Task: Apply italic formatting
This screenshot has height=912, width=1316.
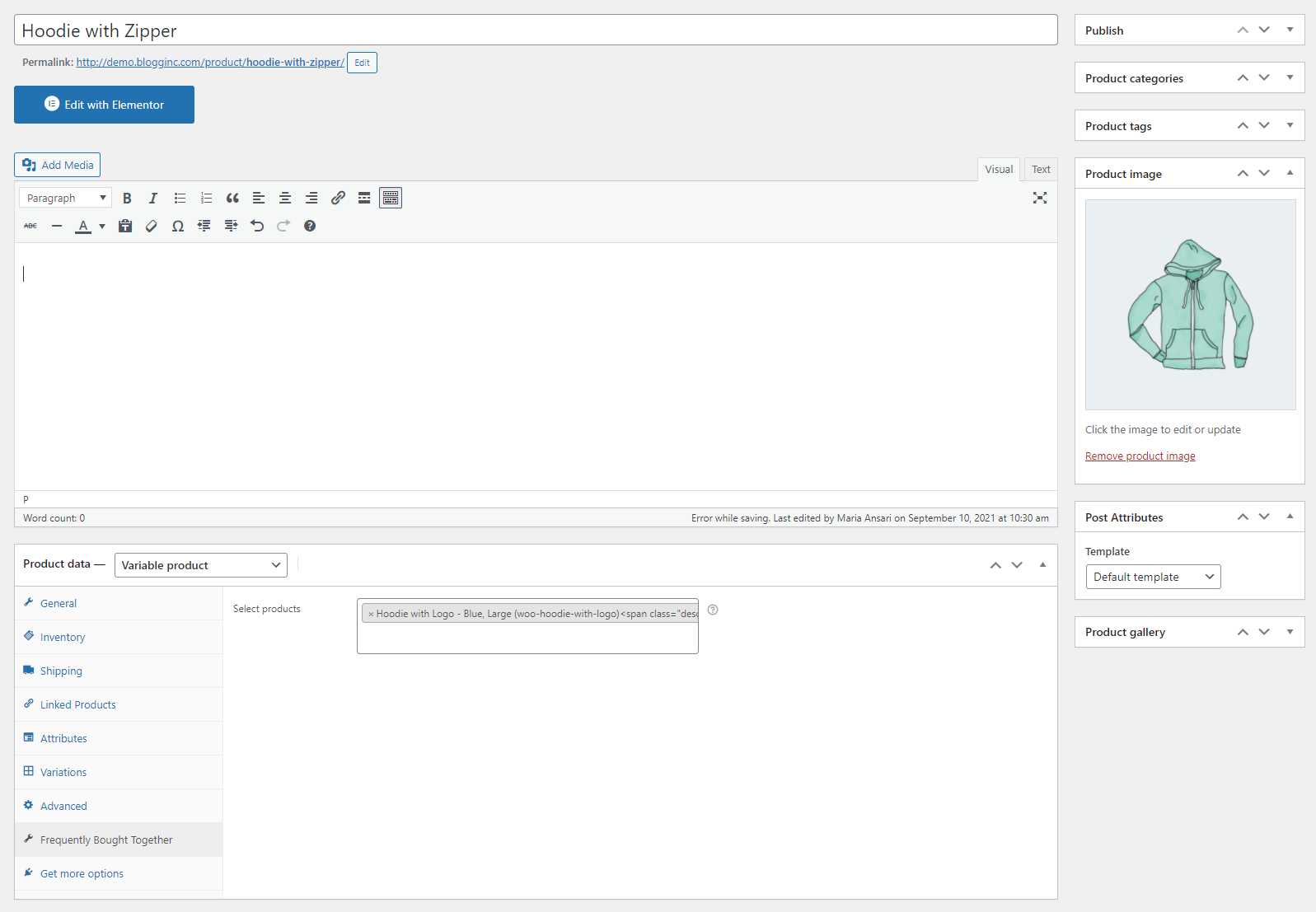Action: (x=153, y=198)
